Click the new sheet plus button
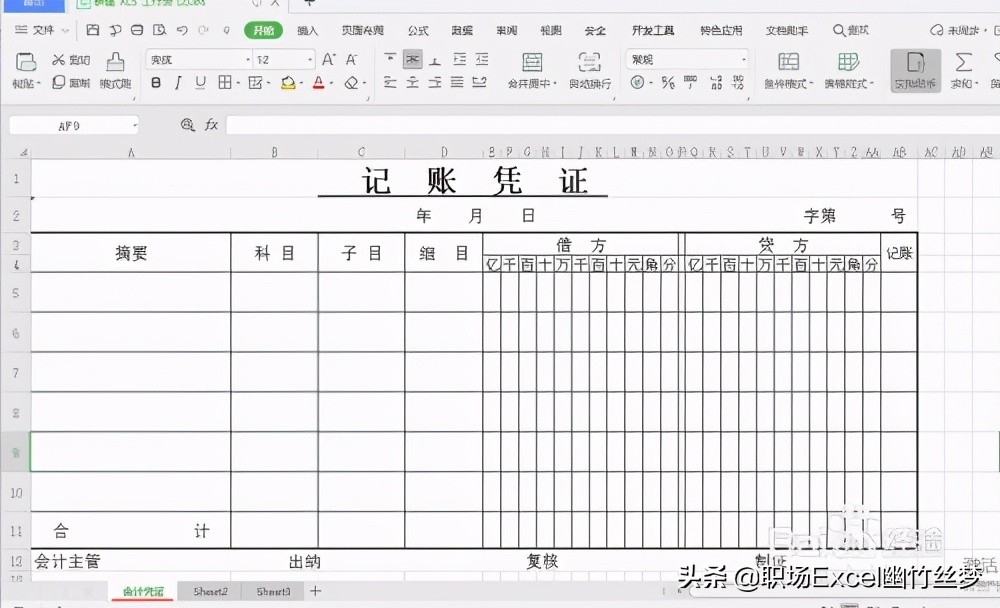This screenshot has width=1000, height=608. pyautogui.click(x=314, y=591)
